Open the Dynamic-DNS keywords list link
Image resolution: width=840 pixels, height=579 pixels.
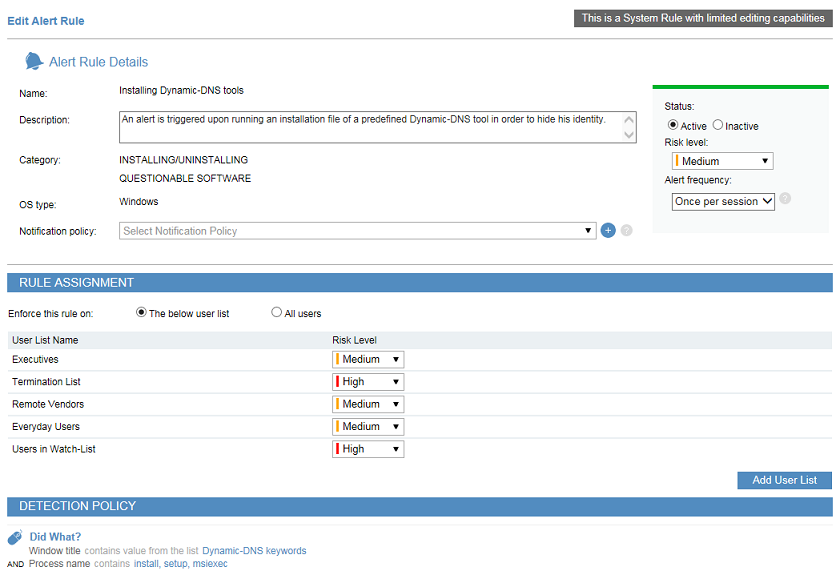[254, 551]
